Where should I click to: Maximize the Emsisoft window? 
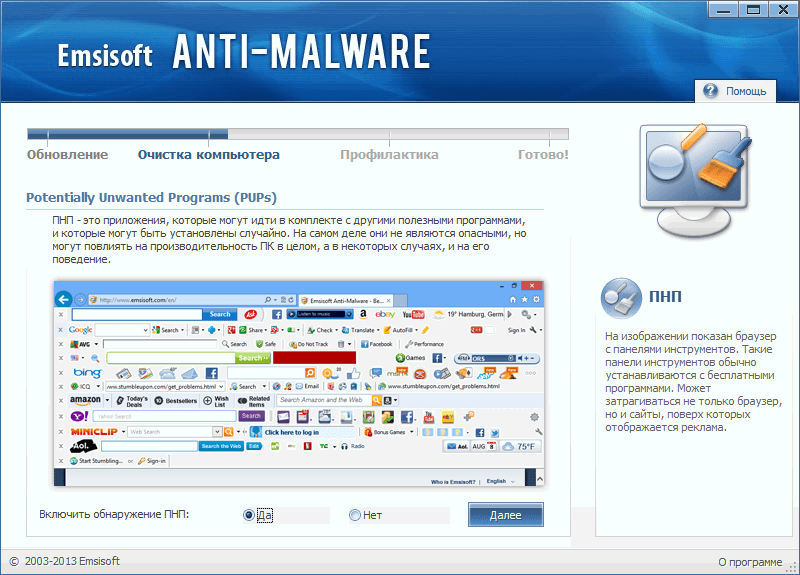[x=754, y=10]
